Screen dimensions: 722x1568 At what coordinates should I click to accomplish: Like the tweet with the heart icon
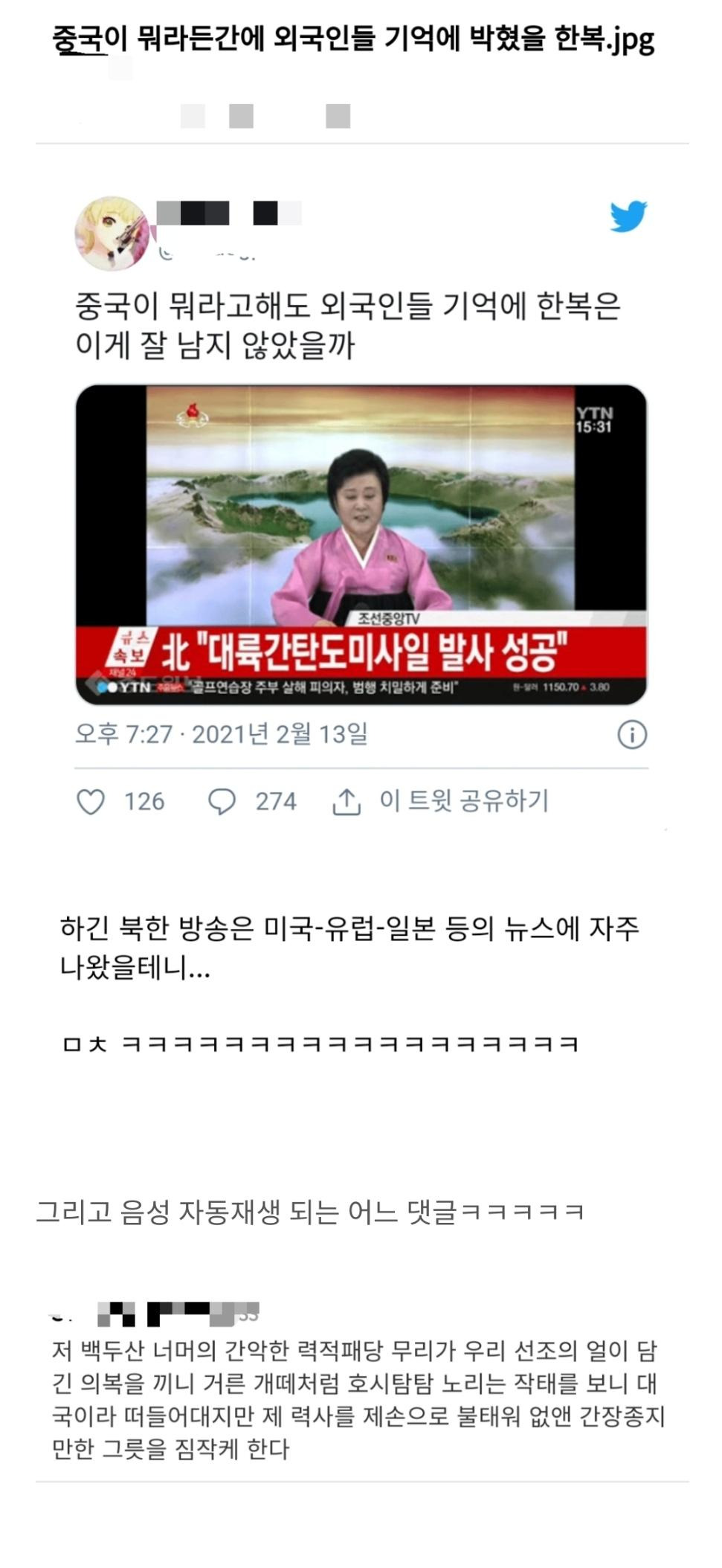91,802
